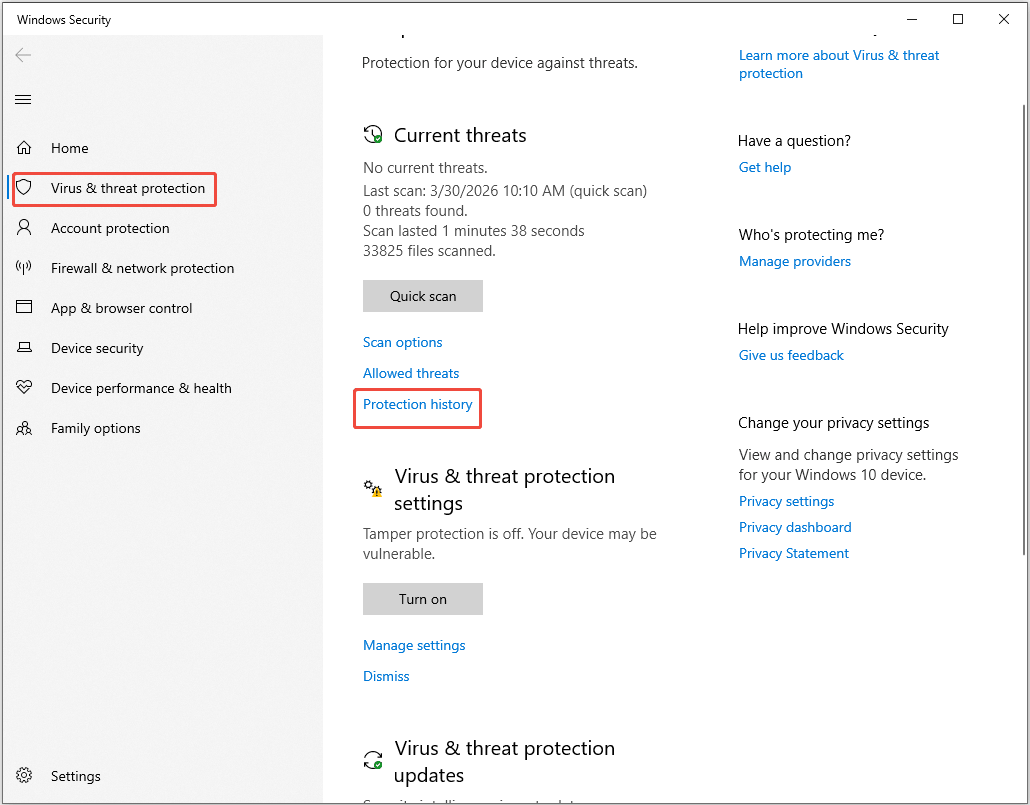The height and width of the screenshot is (805, 1030).
Task: Click the person icon for Account protection
Action: (x=24, y=228)
